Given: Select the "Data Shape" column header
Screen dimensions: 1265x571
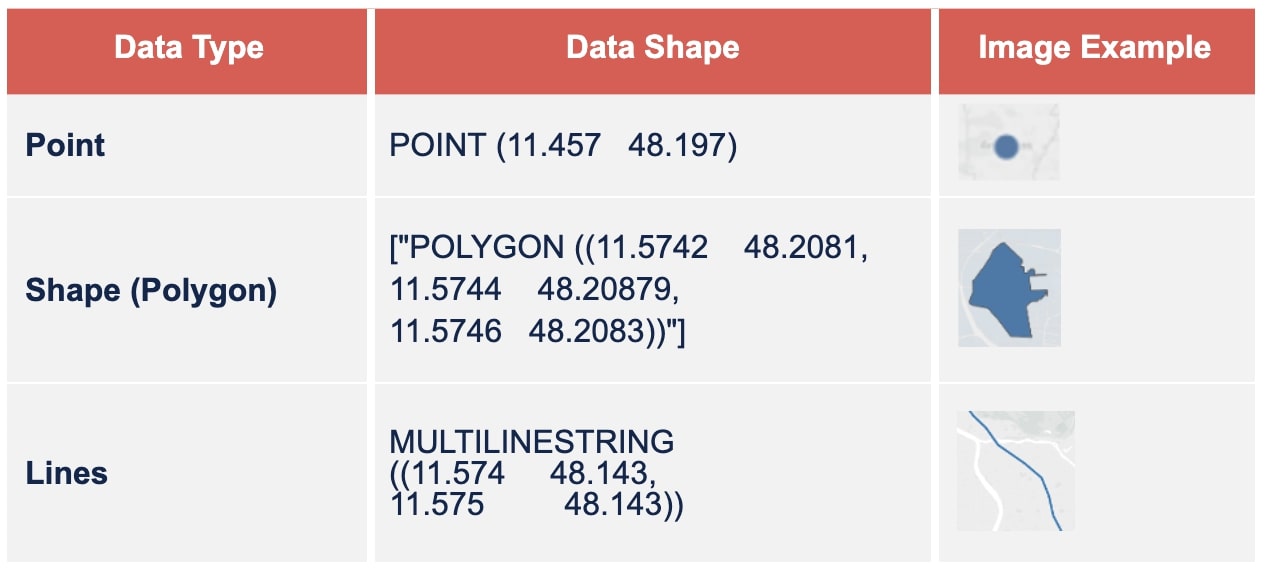Looking at the screenshot, I should 652,48.
